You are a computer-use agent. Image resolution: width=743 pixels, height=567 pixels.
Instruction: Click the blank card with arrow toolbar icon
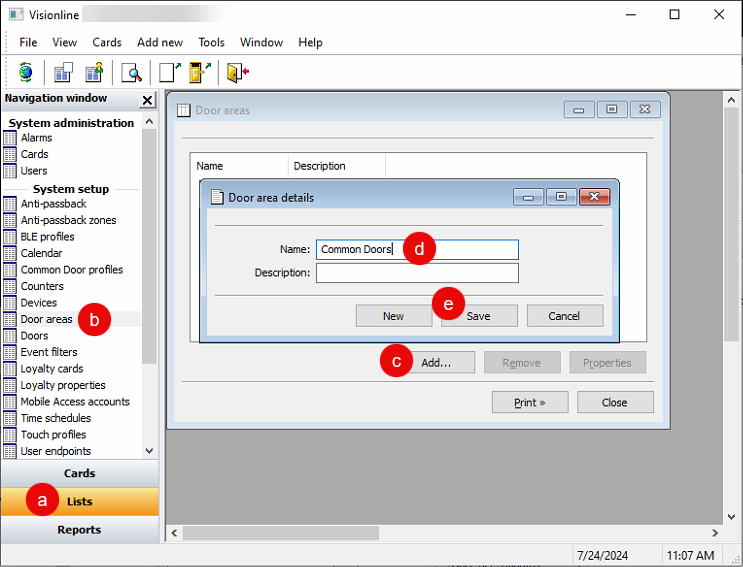169,72
